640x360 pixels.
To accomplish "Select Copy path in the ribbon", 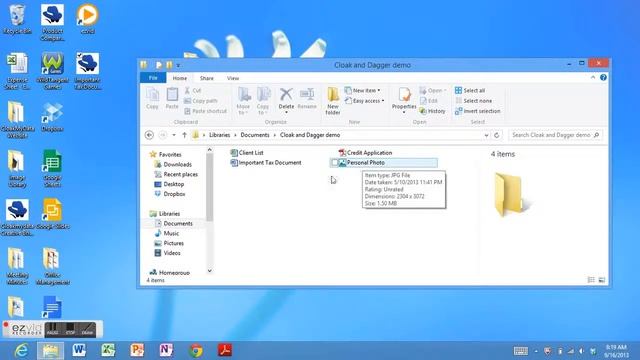I will pyautogui.click(x=201, y=100).
